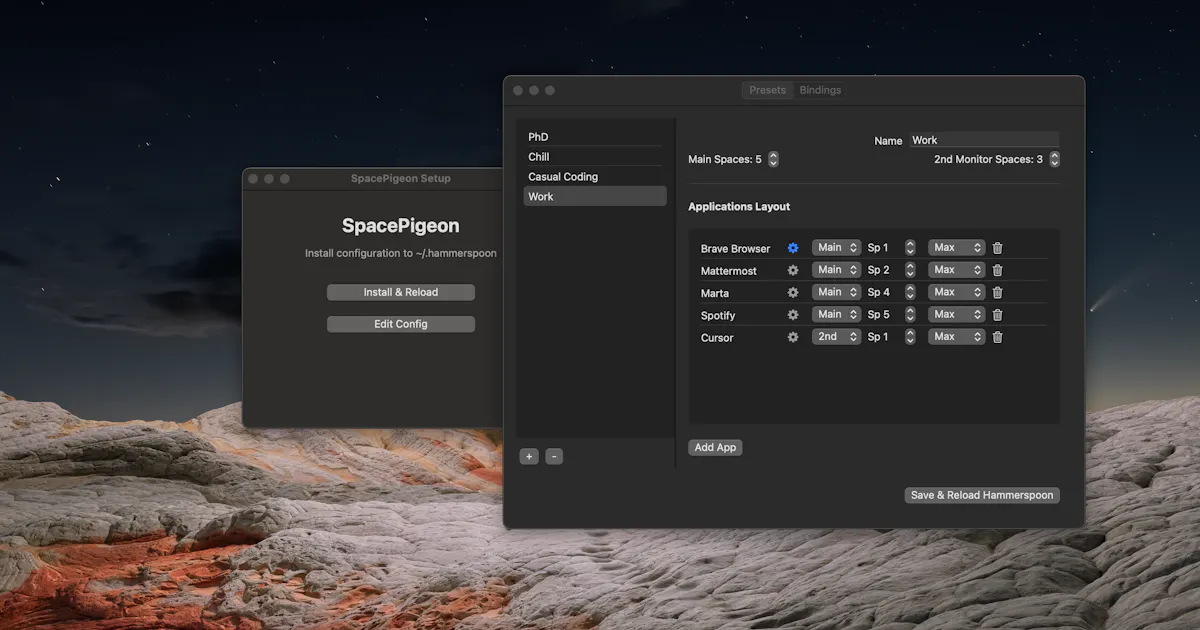Delete the Mattermost row with trash icon

997,270
